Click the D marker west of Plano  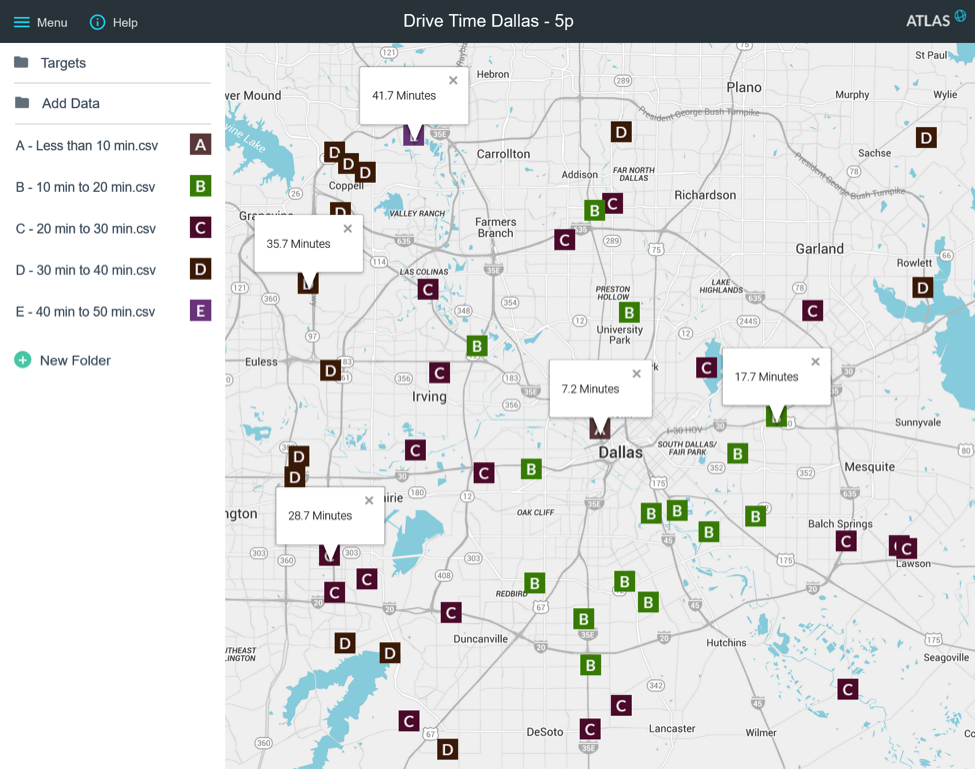click(621, 132)
